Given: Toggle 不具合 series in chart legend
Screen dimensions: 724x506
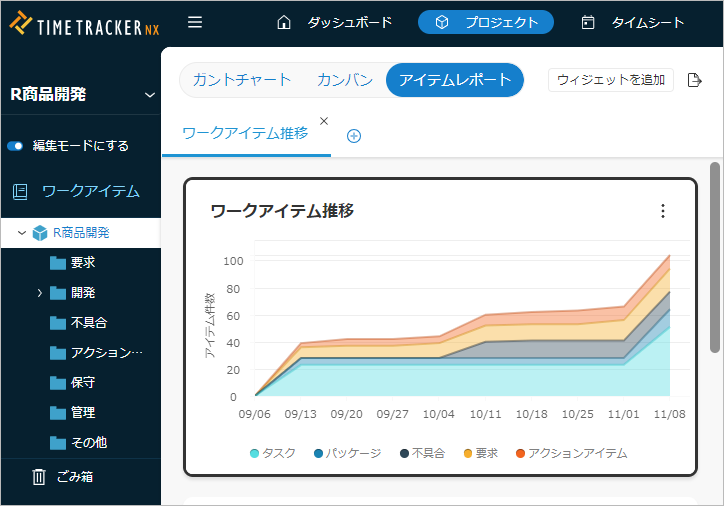Looking at the screenshot, I should 421,453.
